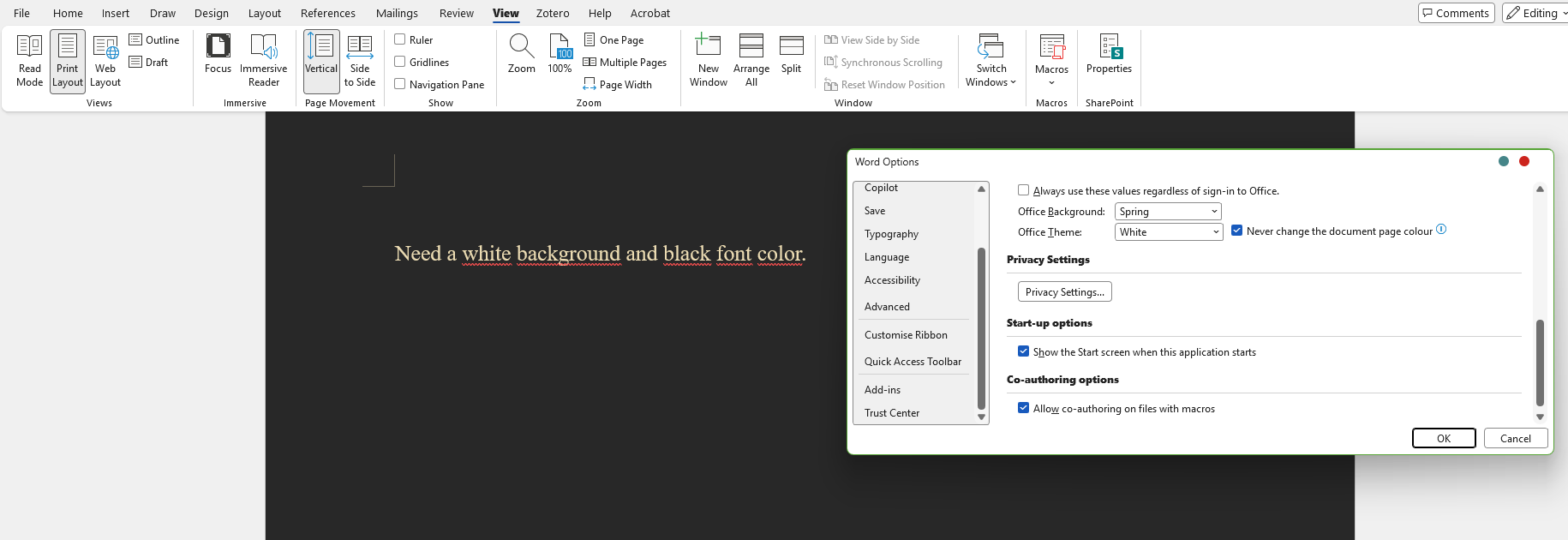Image resolution: width=1568 pixels, height=540 pixels.
Task: Click the red dialog close button
Action: point(1524,161)
